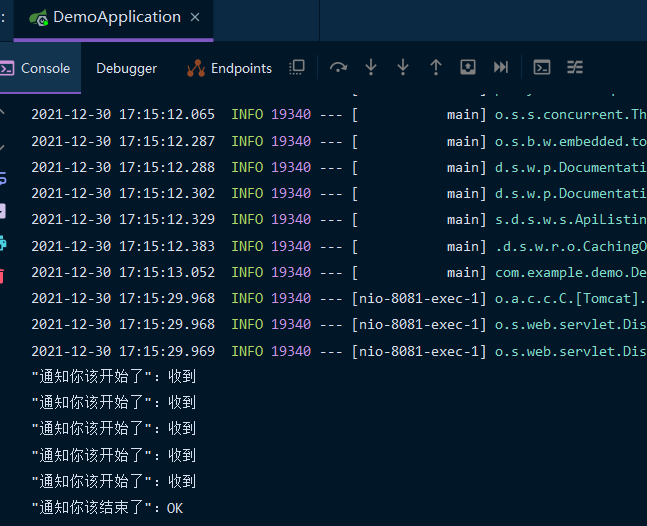
Task: Click the Endpoints tab's orange node icon
Action: [x=196, y=68]
